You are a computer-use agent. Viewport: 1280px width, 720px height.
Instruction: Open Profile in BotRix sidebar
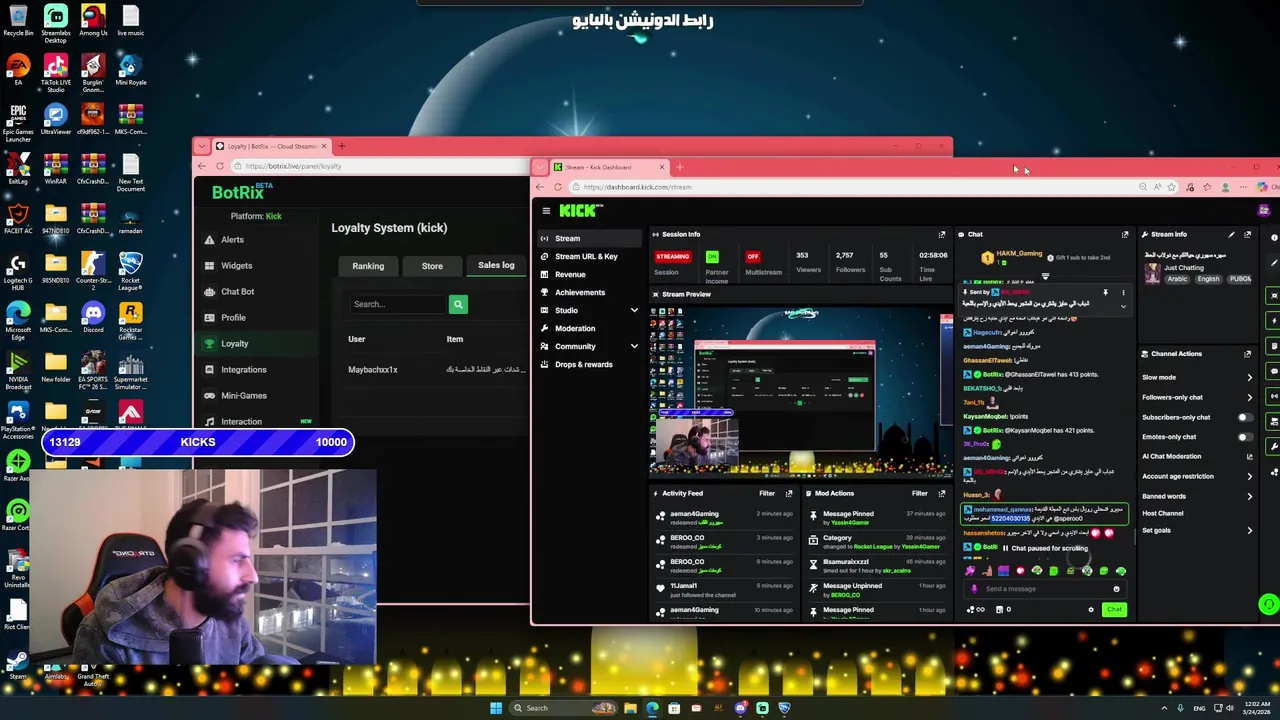point(233,318)
